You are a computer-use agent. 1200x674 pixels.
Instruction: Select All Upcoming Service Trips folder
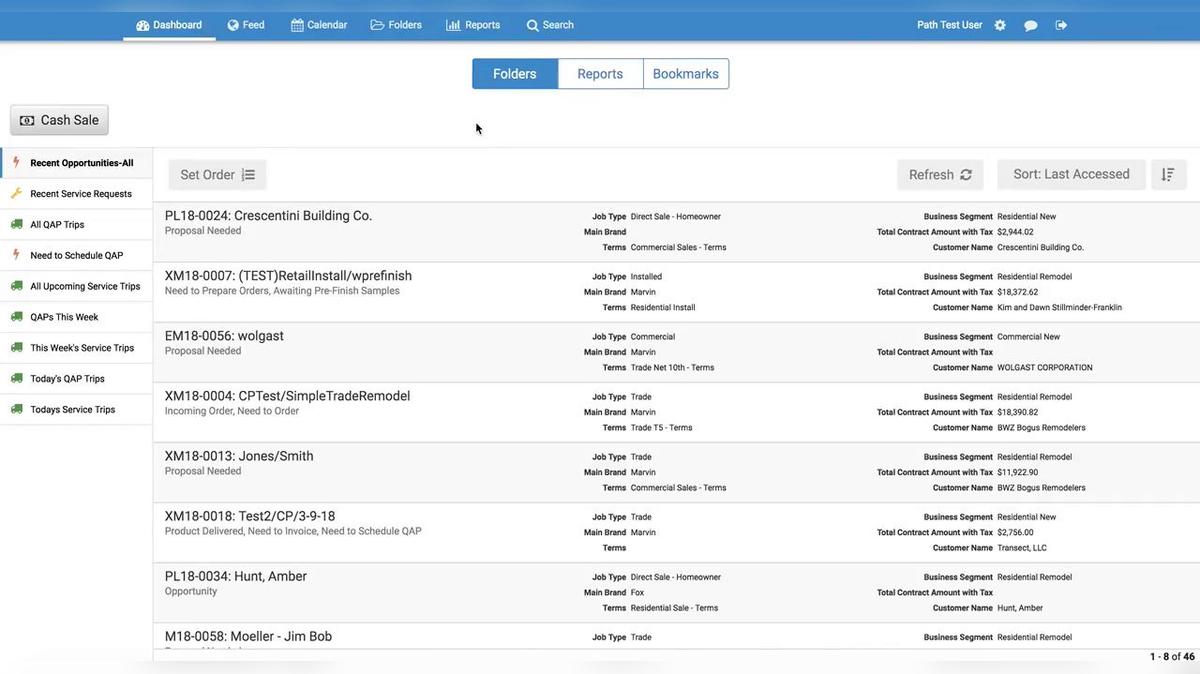(x=76, y=286)
